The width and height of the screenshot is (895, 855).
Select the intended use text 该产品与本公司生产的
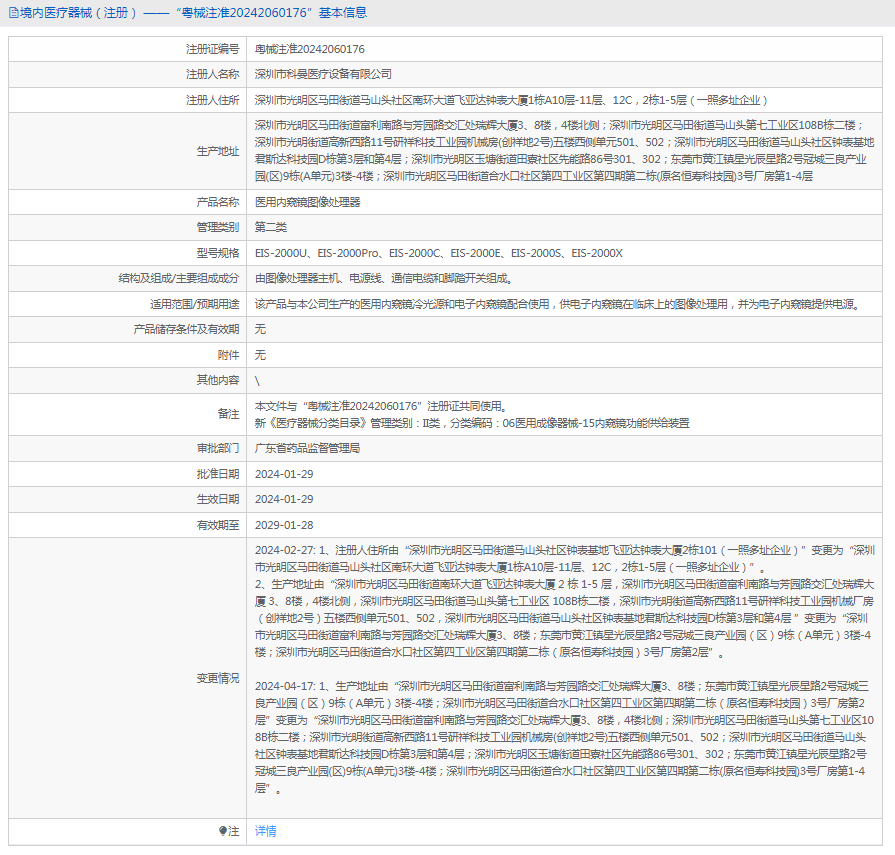pyautogui.click(x=558, y=304)
